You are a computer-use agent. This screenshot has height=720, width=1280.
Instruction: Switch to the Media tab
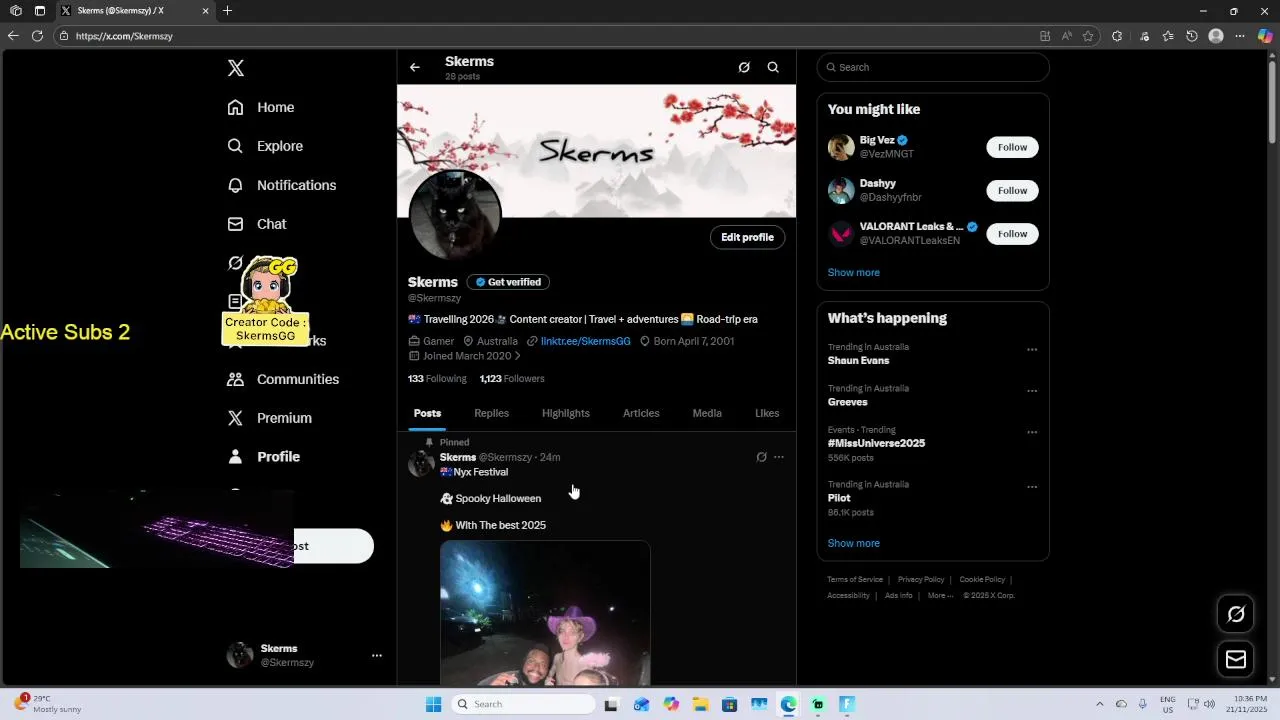coord(707,413)
